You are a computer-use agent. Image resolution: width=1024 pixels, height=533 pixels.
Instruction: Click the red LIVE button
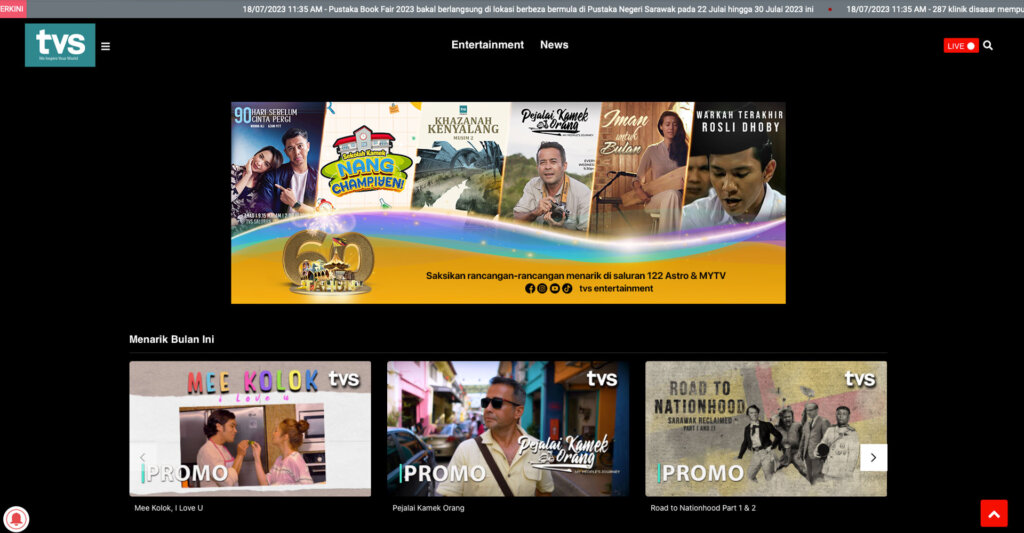961,46
